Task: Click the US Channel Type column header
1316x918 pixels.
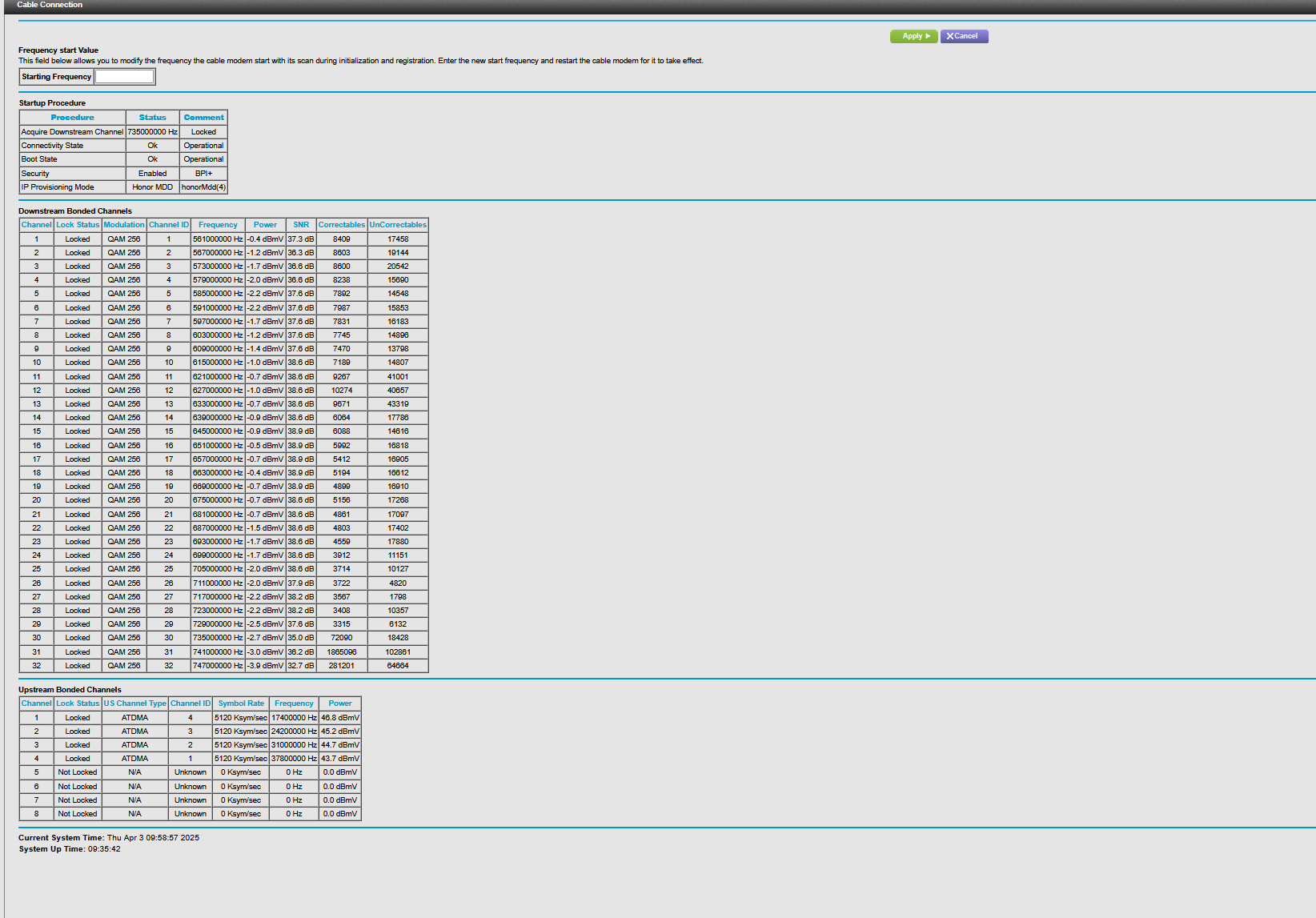Action: click(x=134, y=704)
